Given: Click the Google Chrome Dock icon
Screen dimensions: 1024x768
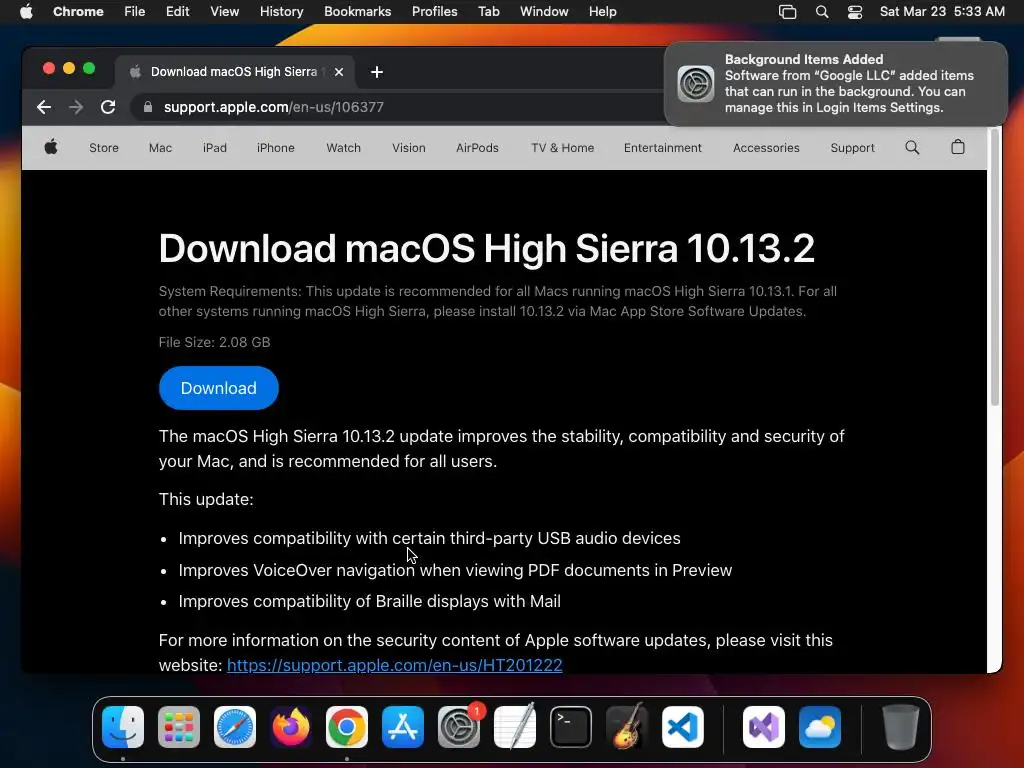Looking at the screenshot, I should point(347,726).
